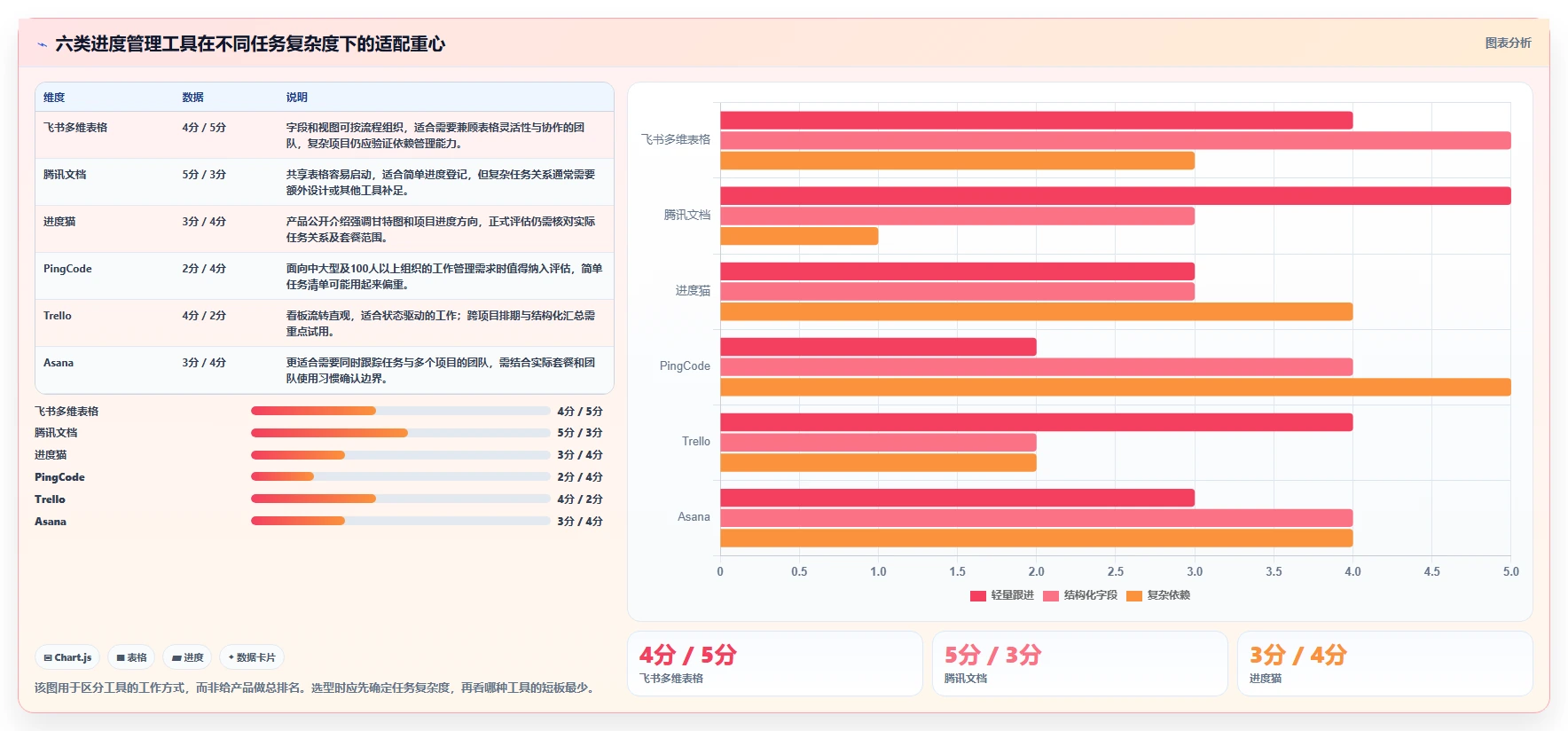Screen dimensions: 1568x731
Task: Click the dashboard title 六类进度管理工具
Action: [x=250, y=43]
